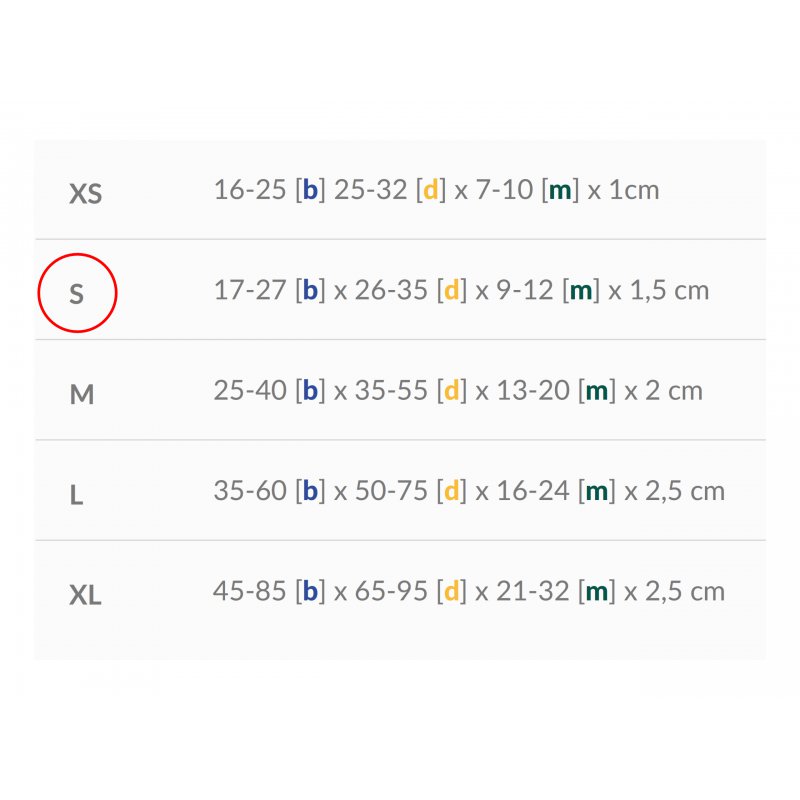The width and height of the screenshot is (800, 800).
Task: Tap the blue b in M row
Action: [310, 390]
